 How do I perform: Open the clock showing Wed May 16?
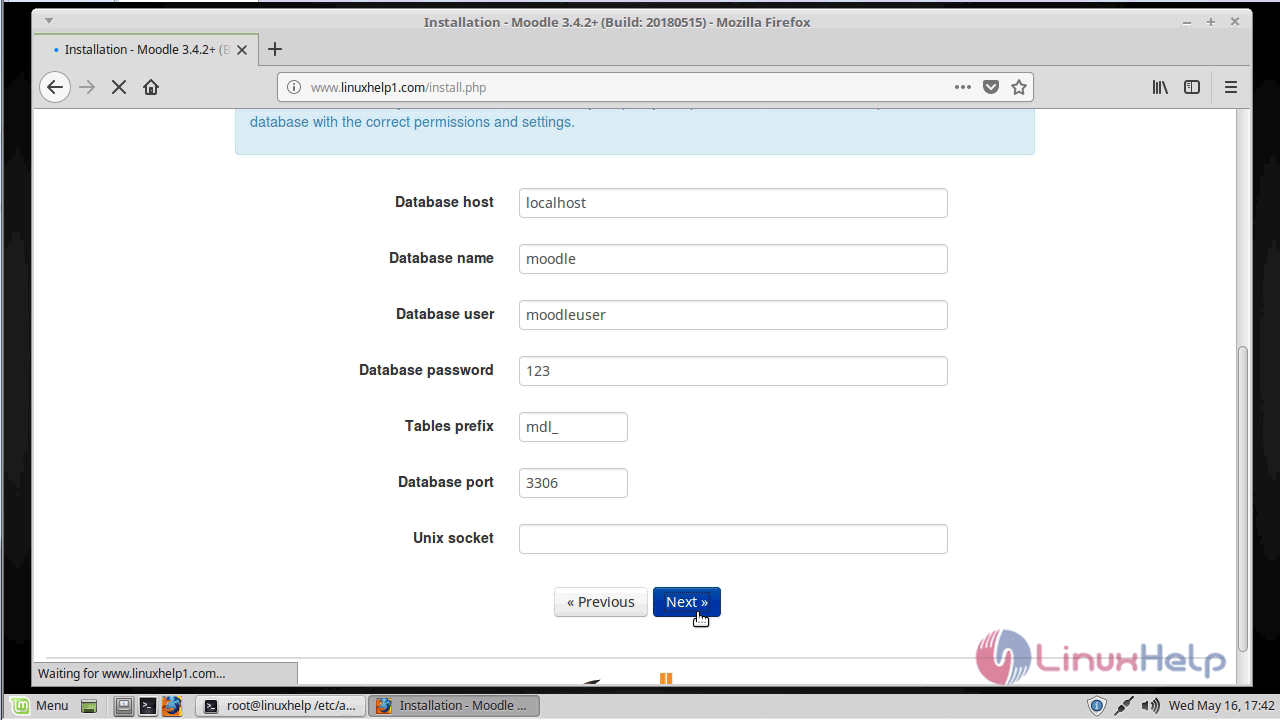tap(1222, 706)
